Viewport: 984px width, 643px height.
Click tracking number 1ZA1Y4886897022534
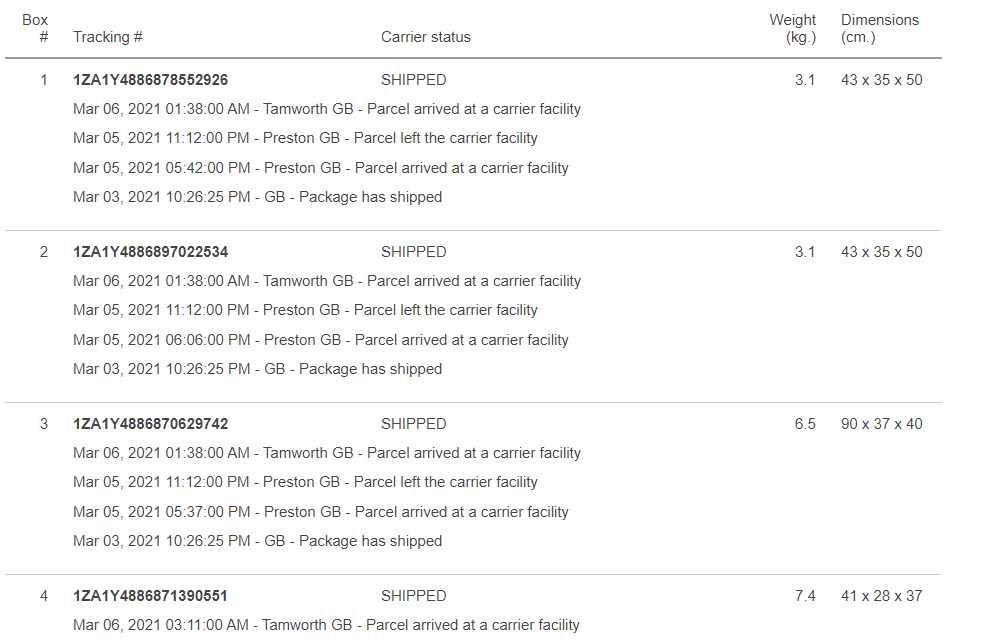(x=150, y=252)
